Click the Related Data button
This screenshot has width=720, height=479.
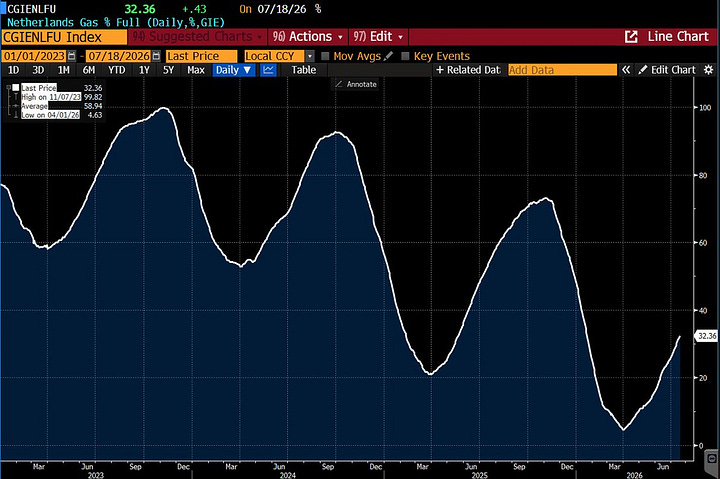coord(468,70)
